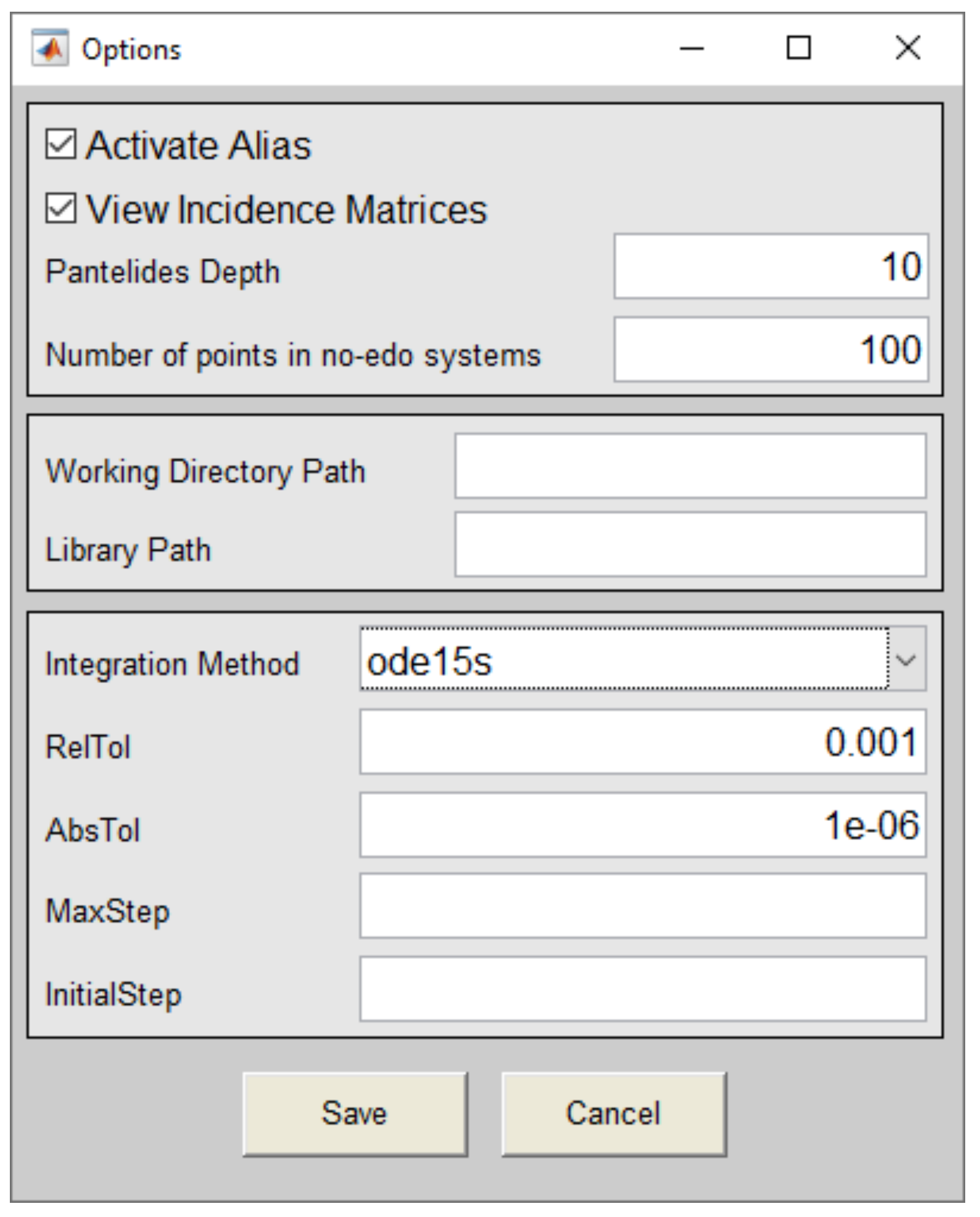980x1217 pixels.
Task: Maximize the Options window
Action: pyautogui.click(x=798, y=48)
